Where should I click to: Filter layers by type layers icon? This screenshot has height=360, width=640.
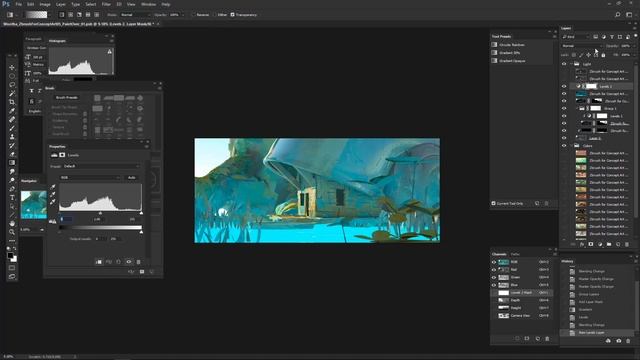coord(612,37)
